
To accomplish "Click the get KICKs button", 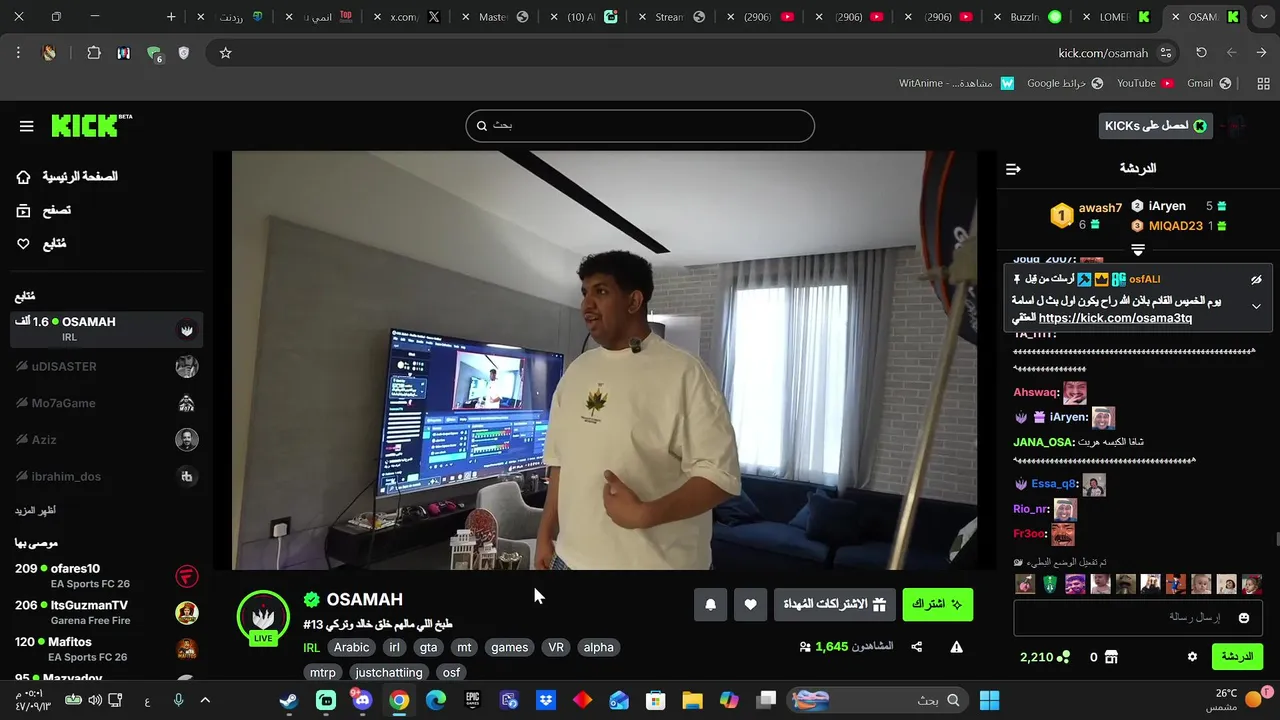I will pyautogui.click(x=1156, y=126).
